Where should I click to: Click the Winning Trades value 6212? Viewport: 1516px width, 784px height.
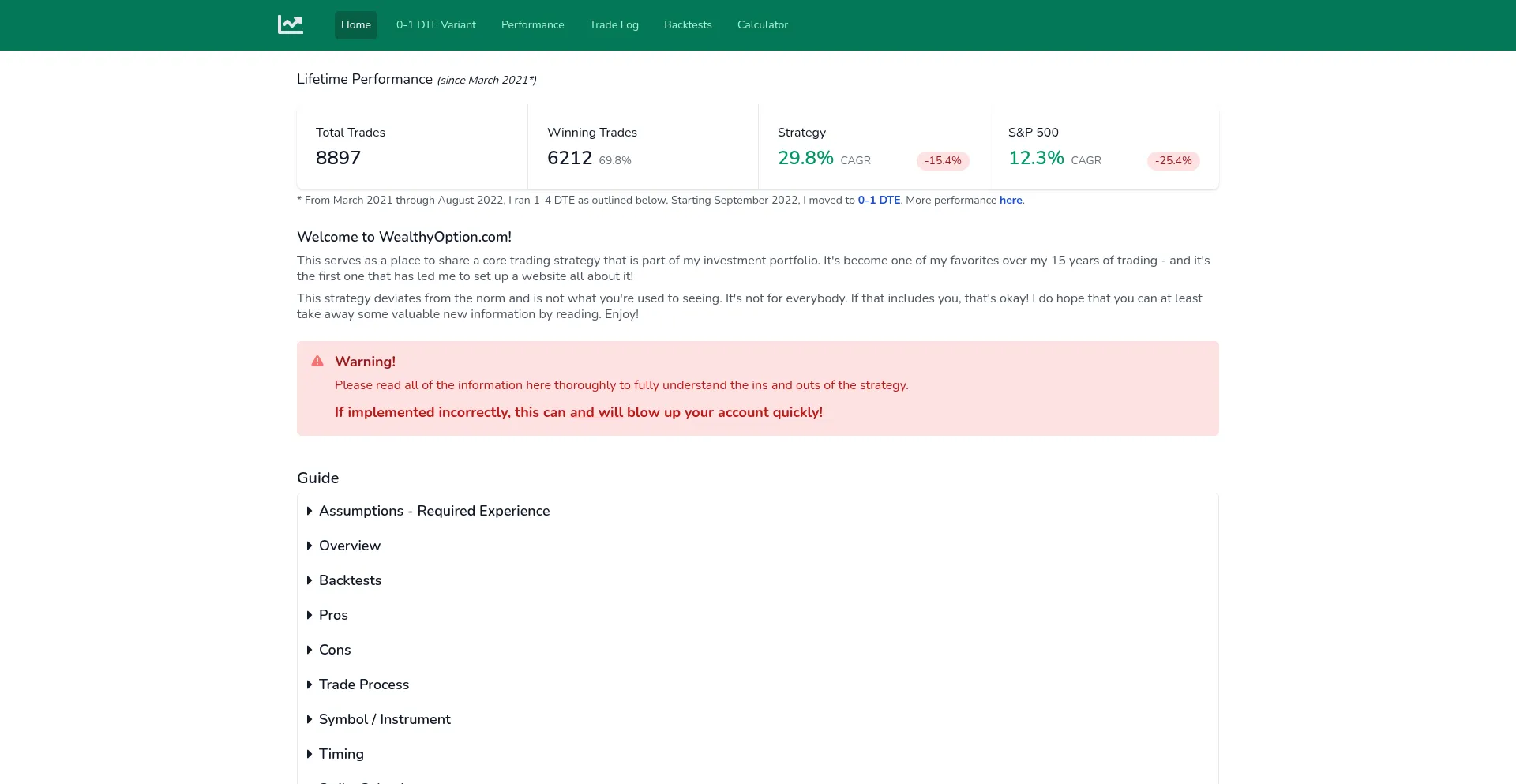click(x=569, y=158)
